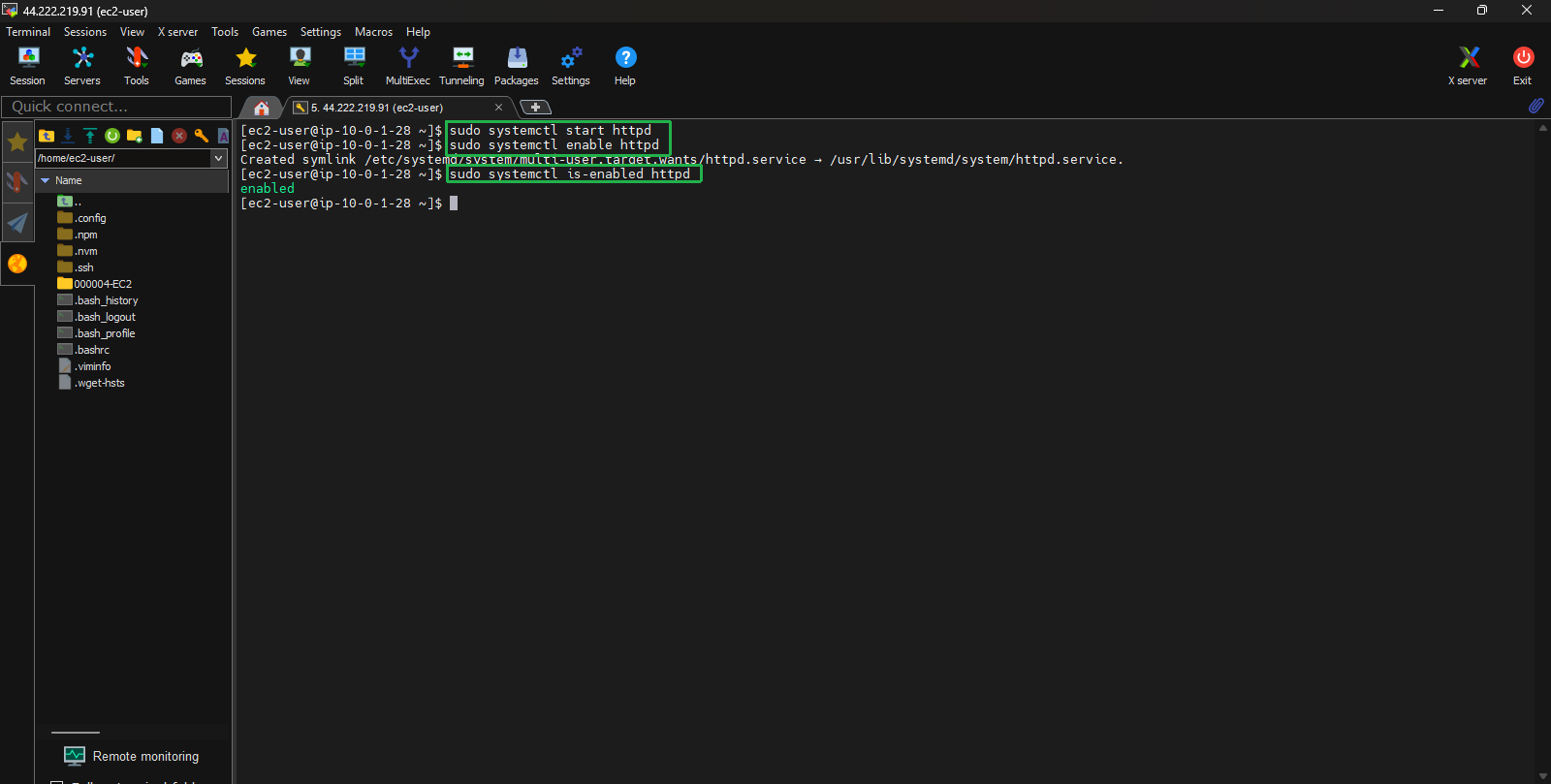Image resolution: width=1551 pixels, height=784 pixels.
Task: Open the Sessions star sidebar tab
Action: [17, 142]
